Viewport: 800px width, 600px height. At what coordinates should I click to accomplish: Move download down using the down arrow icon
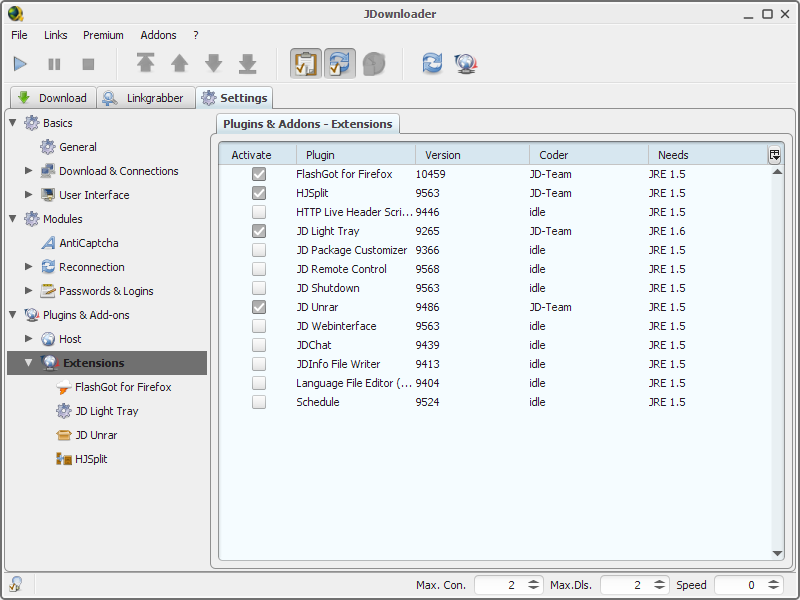click(x=213, y=63)
